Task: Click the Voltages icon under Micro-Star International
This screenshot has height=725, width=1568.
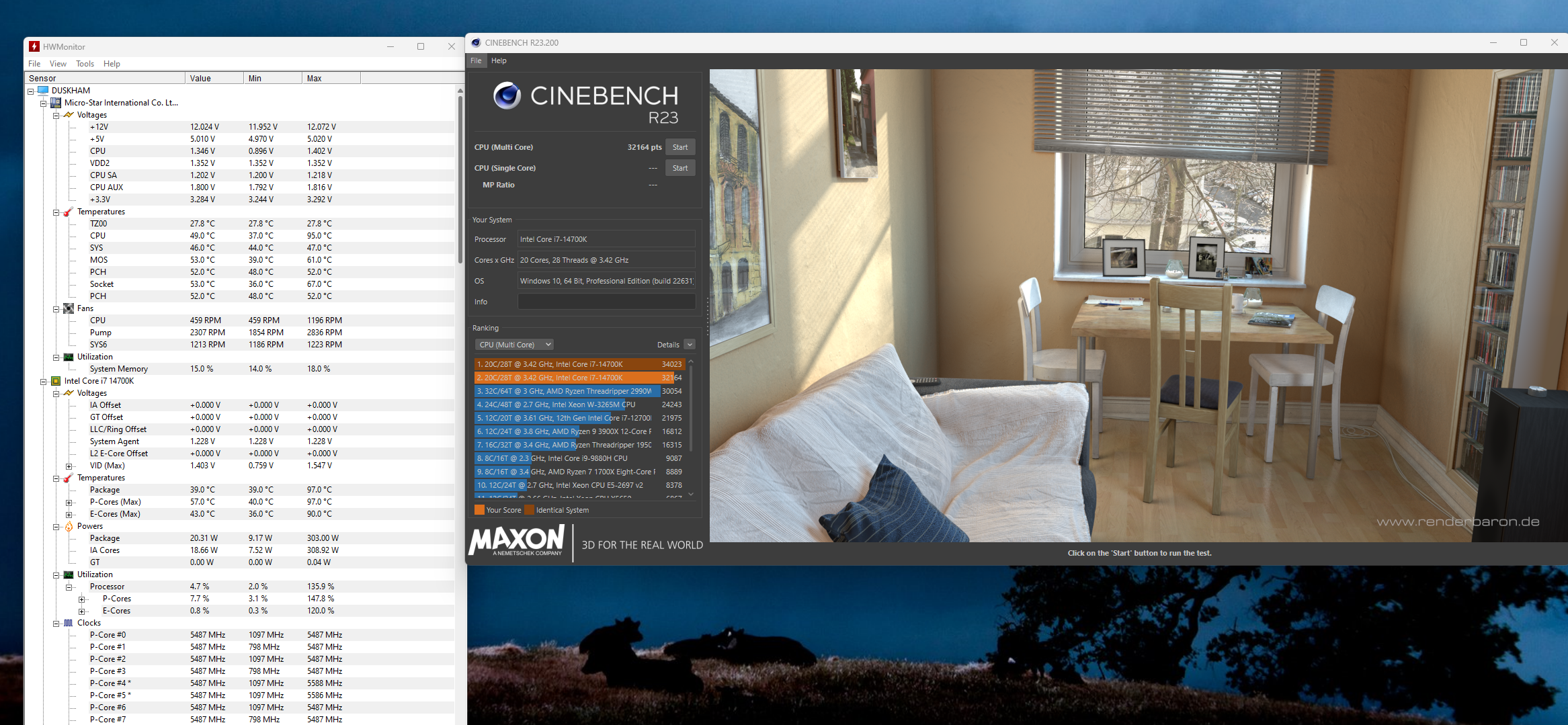Action: pos(69,115)
